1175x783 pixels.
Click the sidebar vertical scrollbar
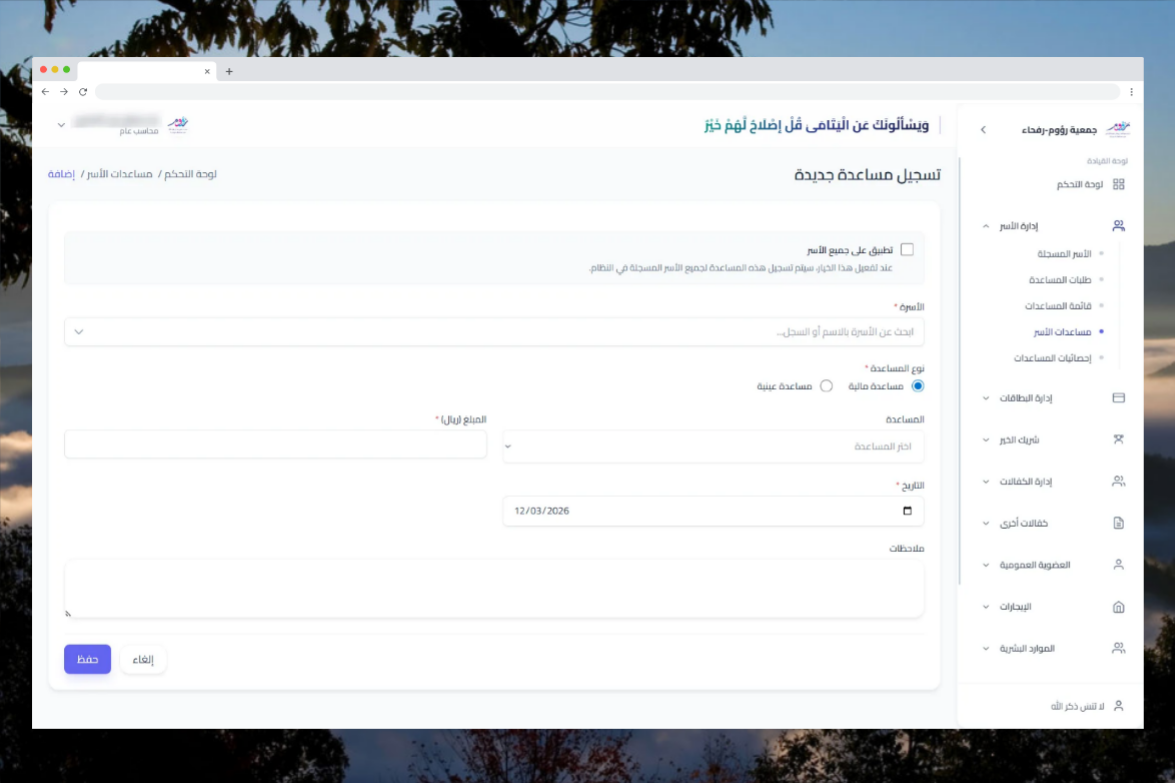click(959, 371)
